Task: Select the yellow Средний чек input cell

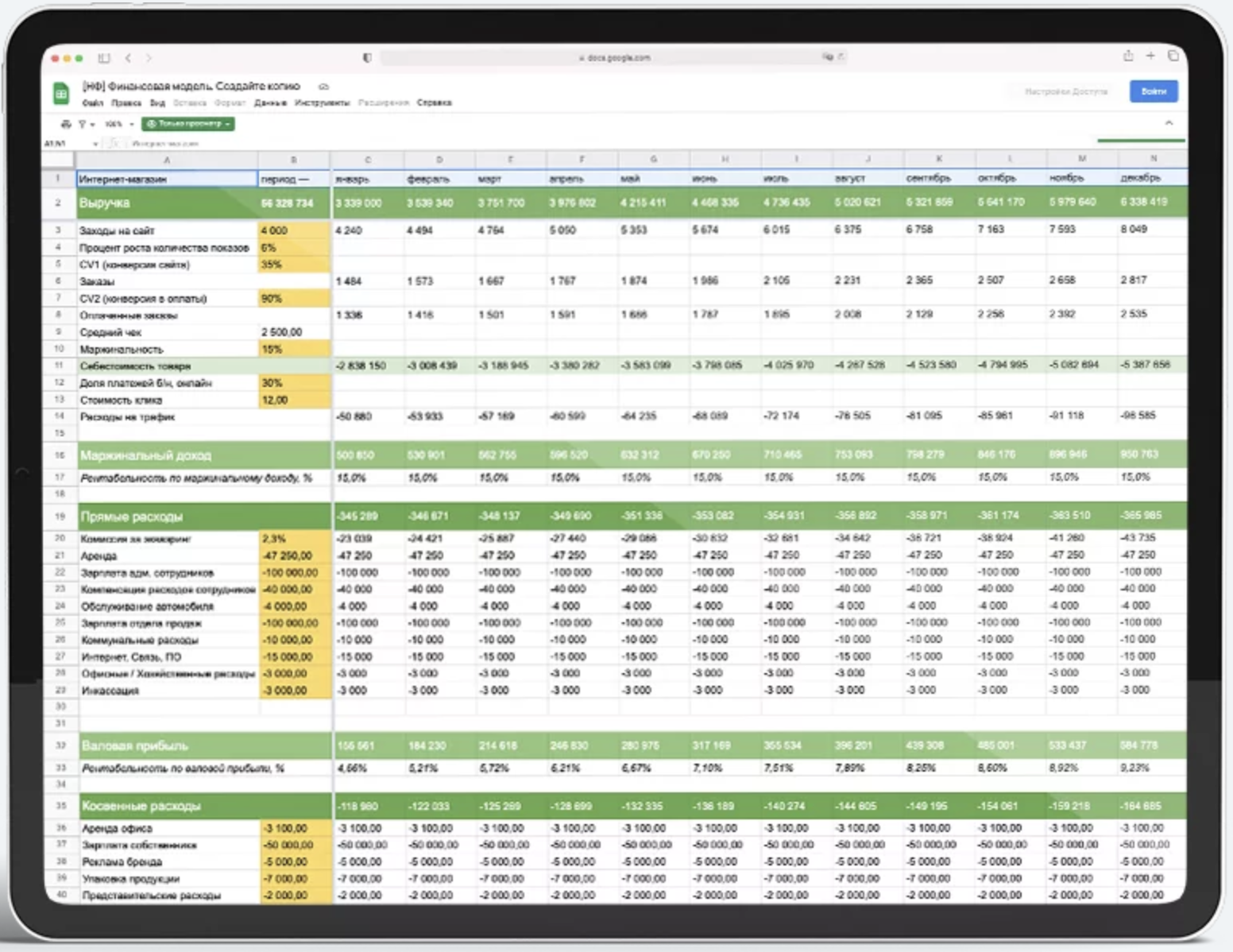Action: coord(293,332)
